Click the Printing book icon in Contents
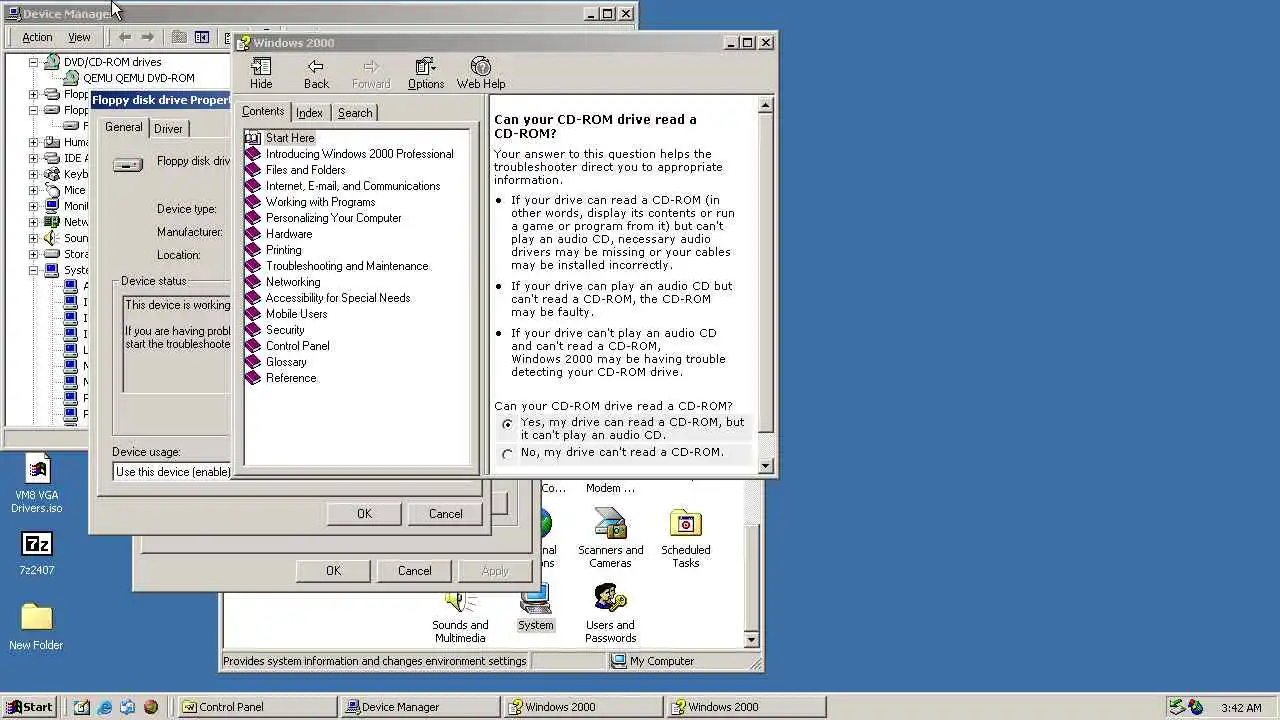This screenshot has height=720, width=1280. 253,250
